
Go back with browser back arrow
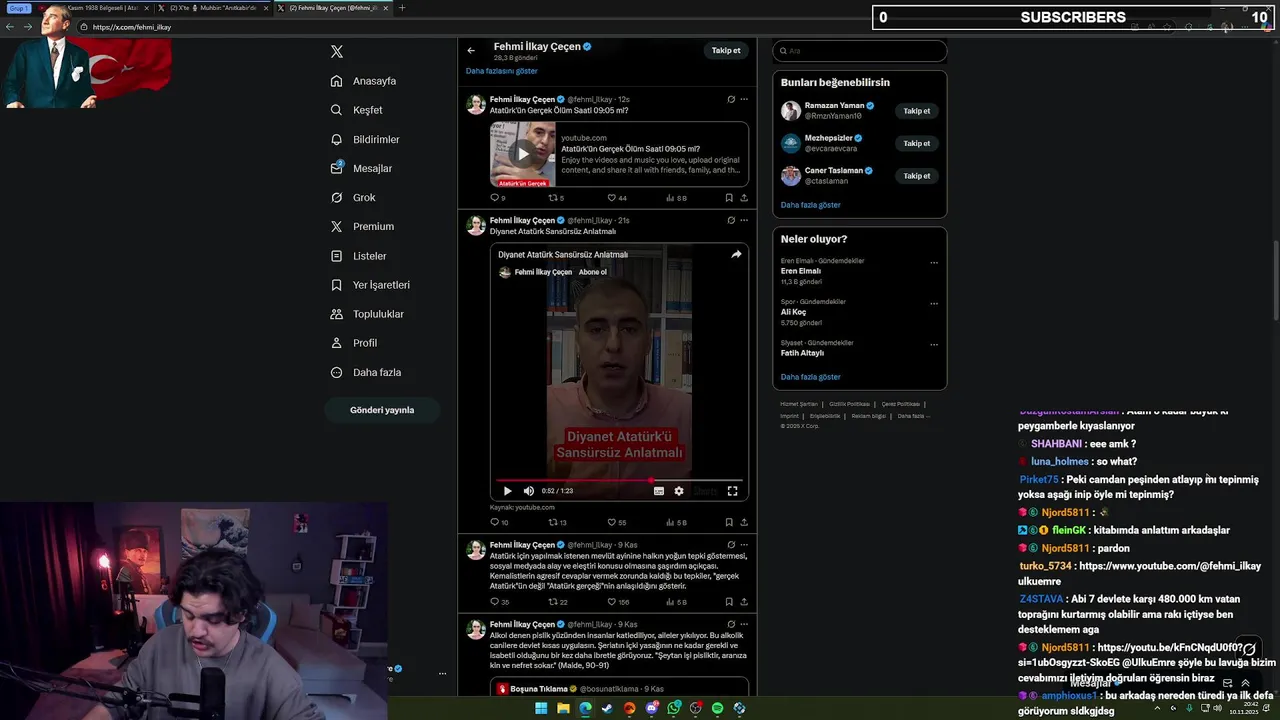[x=10, y=27]
